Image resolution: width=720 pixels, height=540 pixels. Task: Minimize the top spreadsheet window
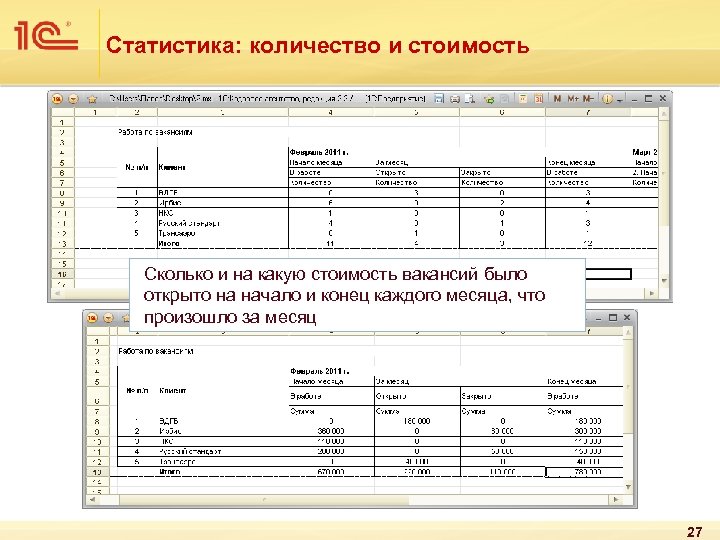point(634,99)
